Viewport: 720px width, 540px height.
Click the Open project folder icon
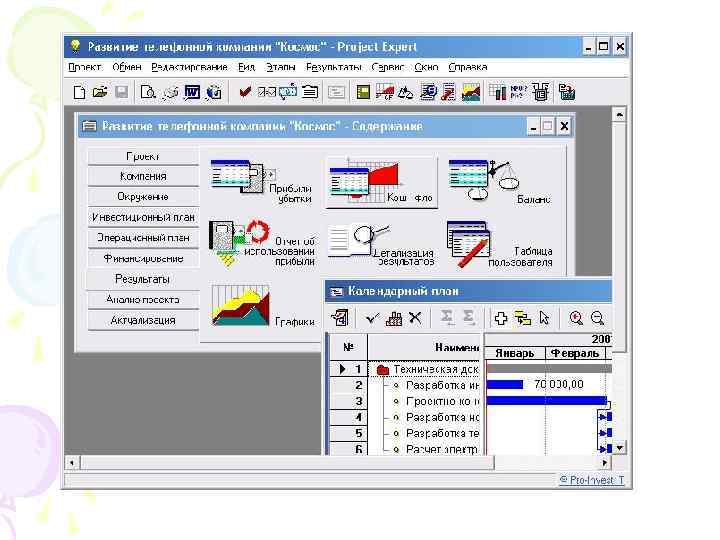tap(100, 92)
